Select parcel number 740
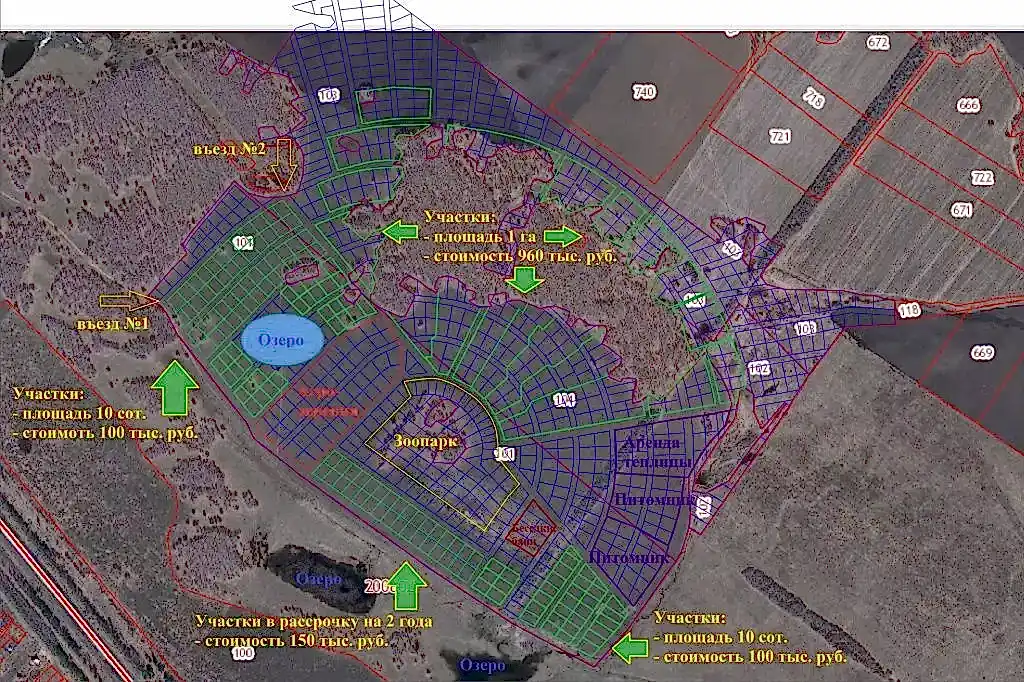 tap(645, 92)
